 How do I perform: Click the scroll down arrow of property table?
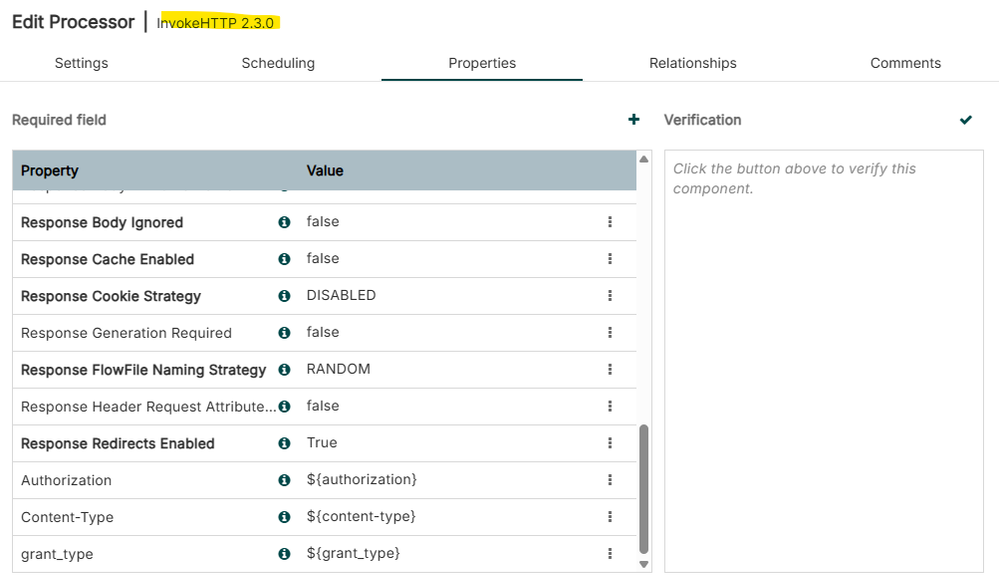click(x=644, y=565)
